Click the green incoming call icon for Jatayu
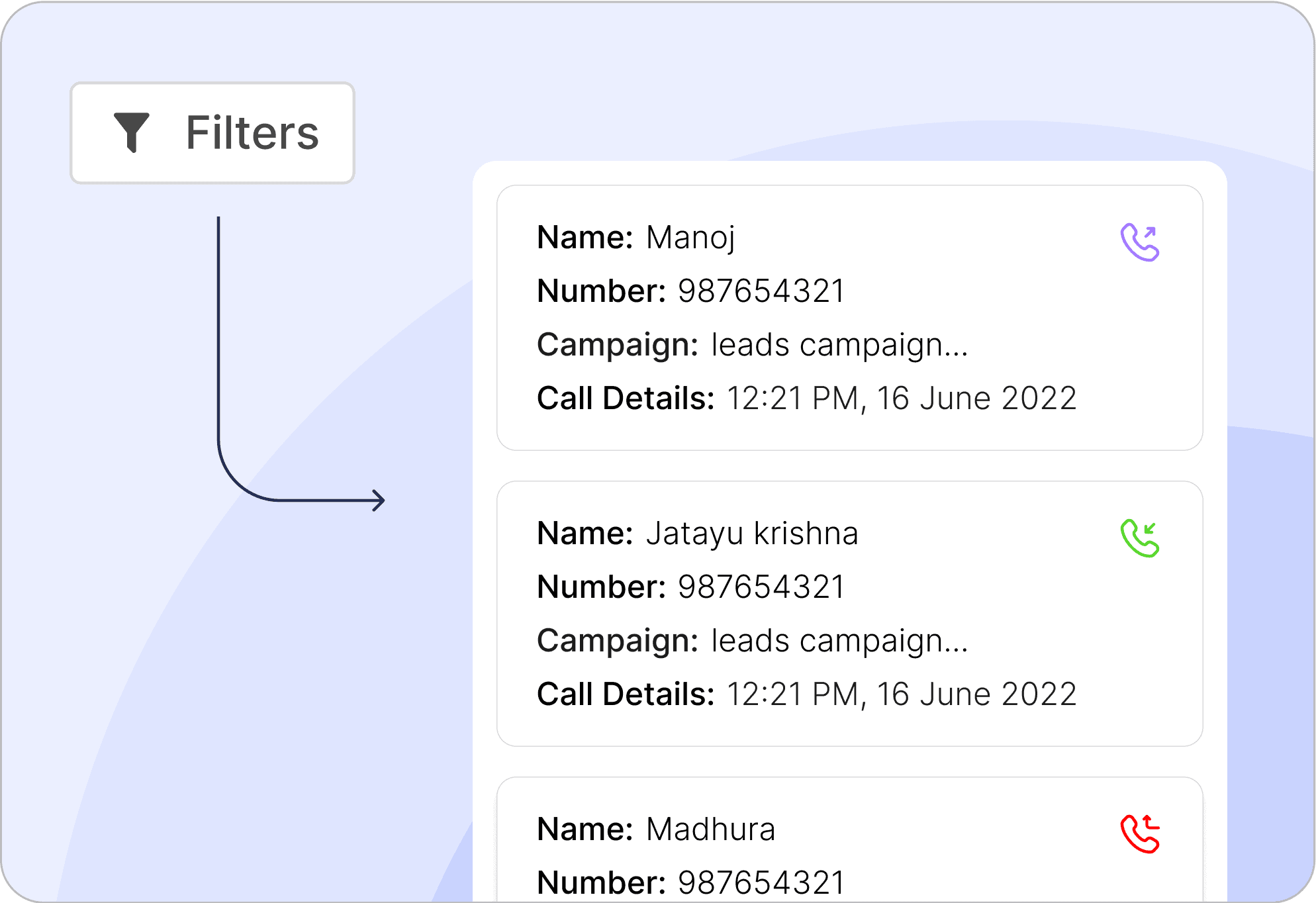This screenshot has width=1316, height=903. (x=1139, y=538)
